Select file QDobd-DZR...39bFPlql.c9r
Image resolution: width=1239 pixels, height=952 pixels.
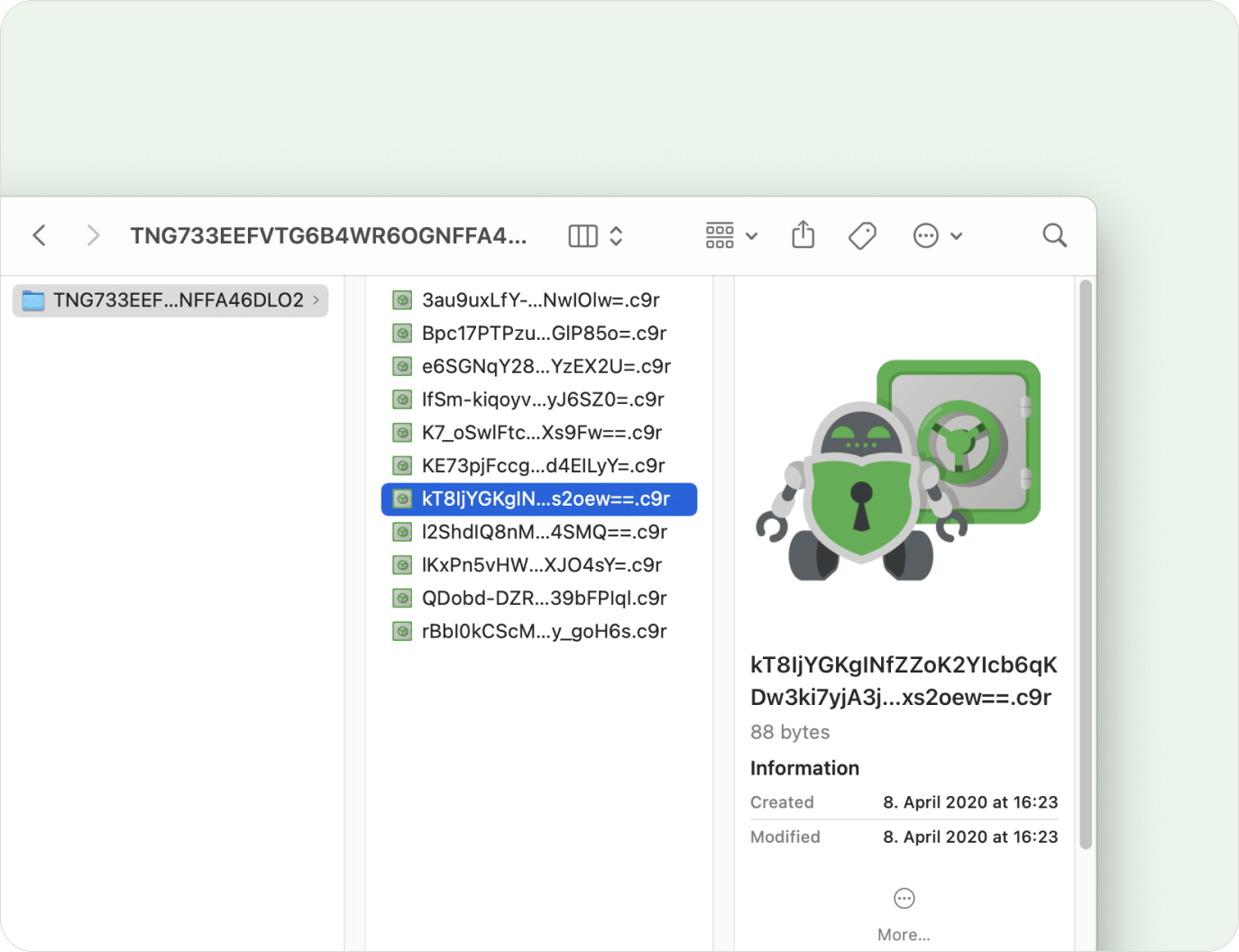point(539,599)
